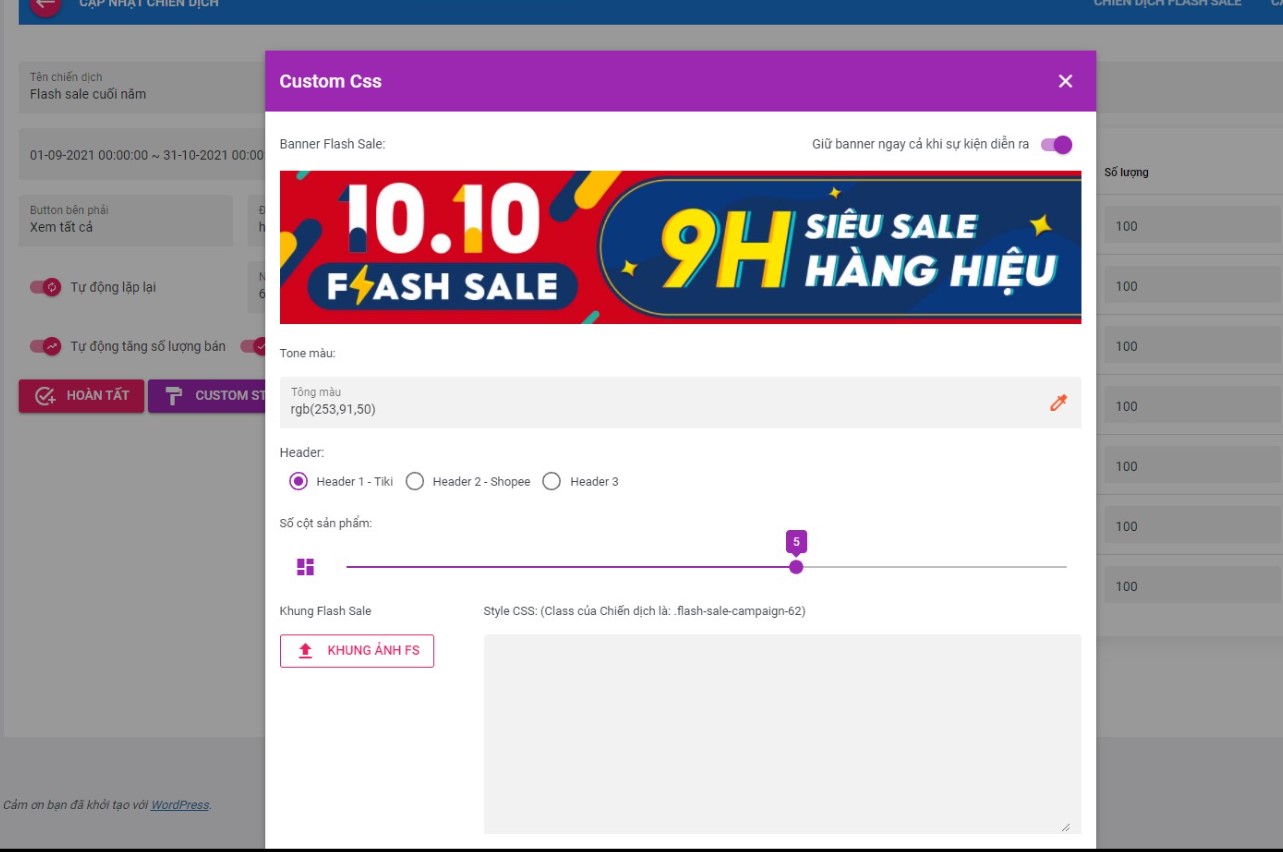Toggle Tự động tăng số lượng bán switch
The image size is (1283, 852).
tap(45, 346)
